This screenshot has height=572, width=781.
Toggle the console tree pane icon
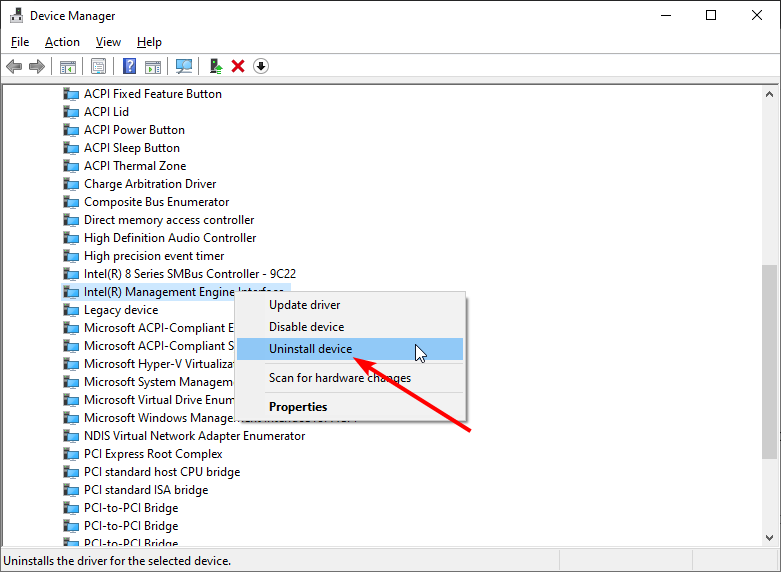click(68, 66)
